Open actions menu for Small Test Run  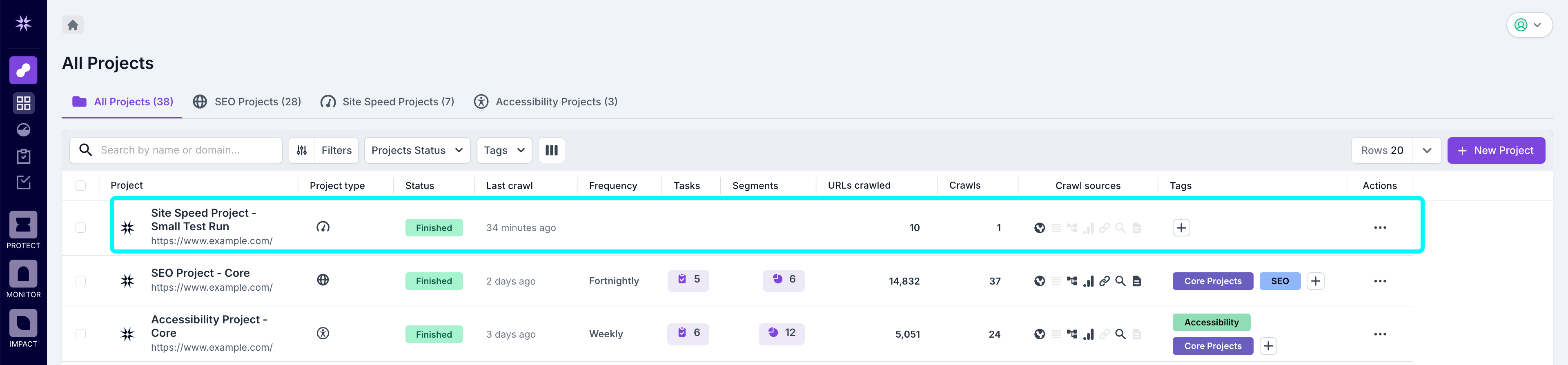pyautogui.click(x=1380, y=228)
